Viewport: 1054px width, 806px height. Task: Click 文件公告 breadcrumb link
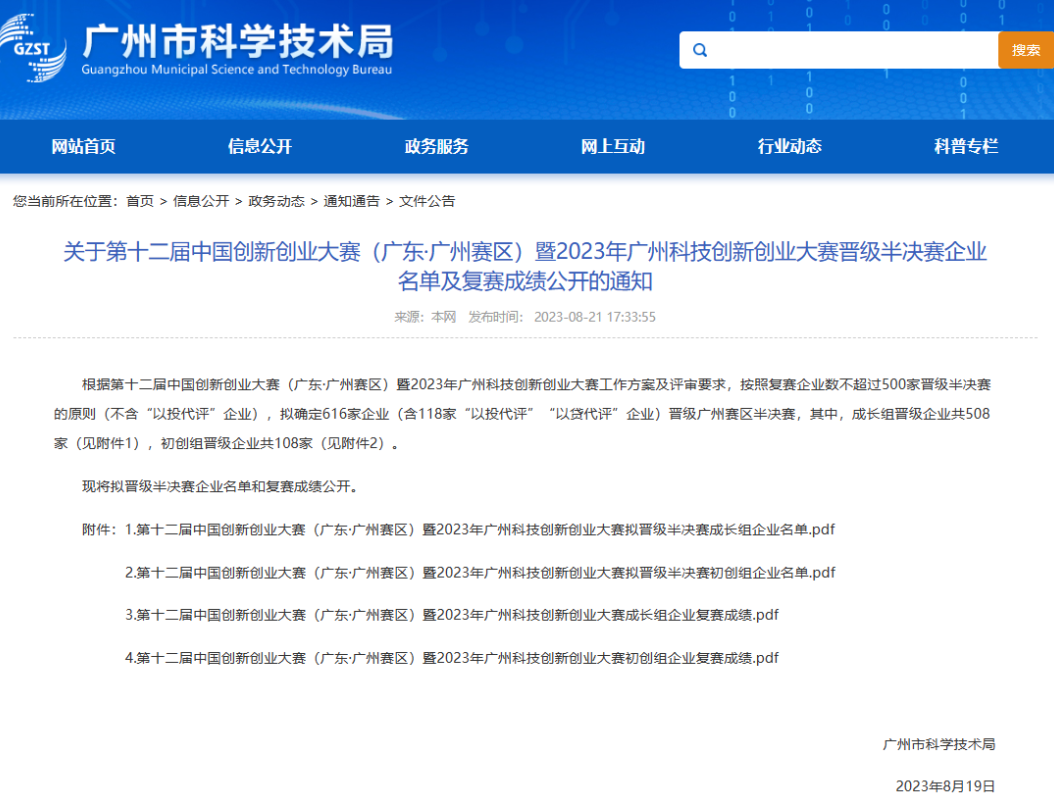[427, 201]
